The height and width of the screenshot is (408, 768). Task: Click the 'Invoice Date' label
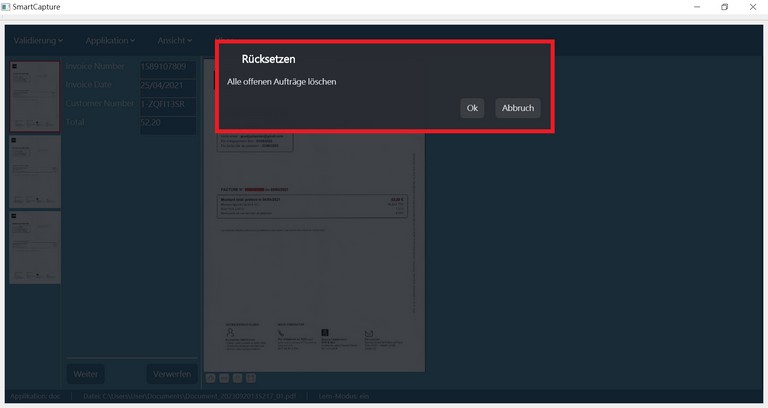[89, 85]
